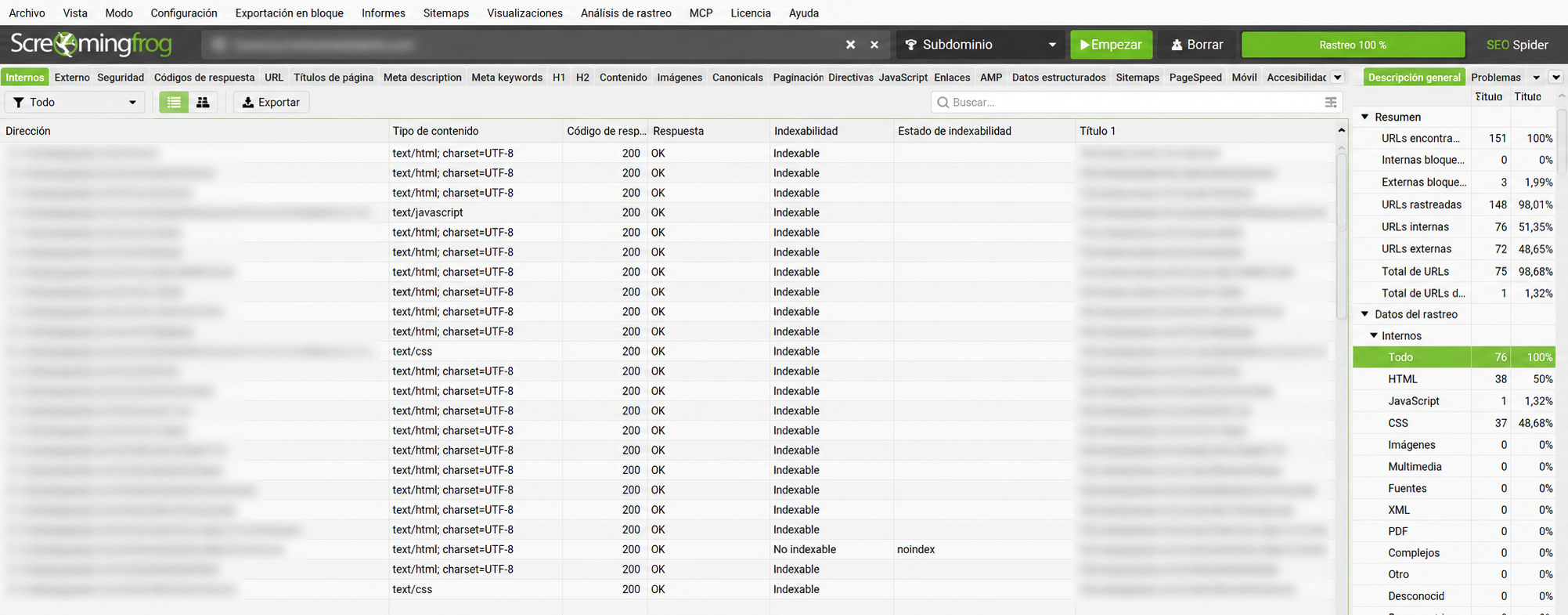Show more tabs via dropdown arrow after Accesibilidad

click(1338, 78)
